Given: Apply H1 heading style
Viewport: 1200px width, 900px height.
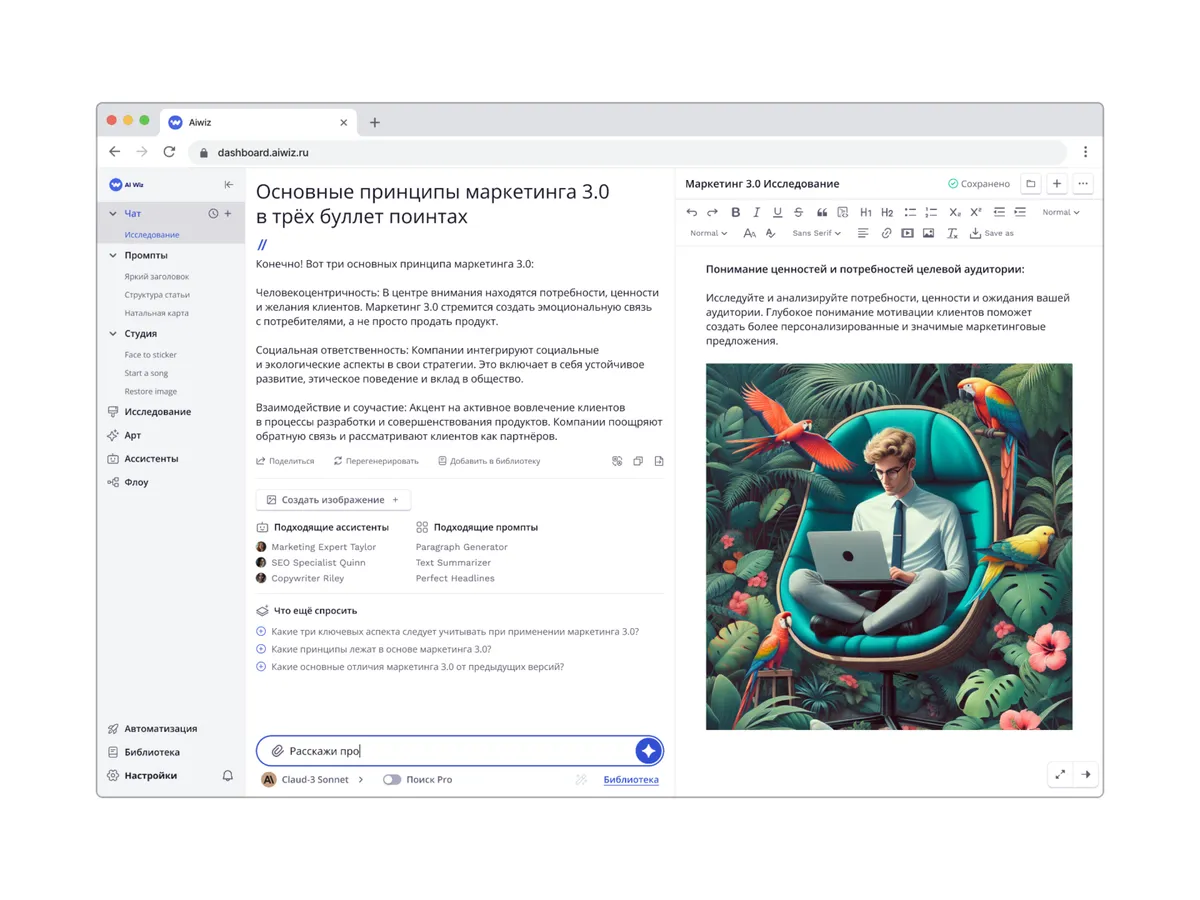Looking at the screenshot, I should (866, 212).
